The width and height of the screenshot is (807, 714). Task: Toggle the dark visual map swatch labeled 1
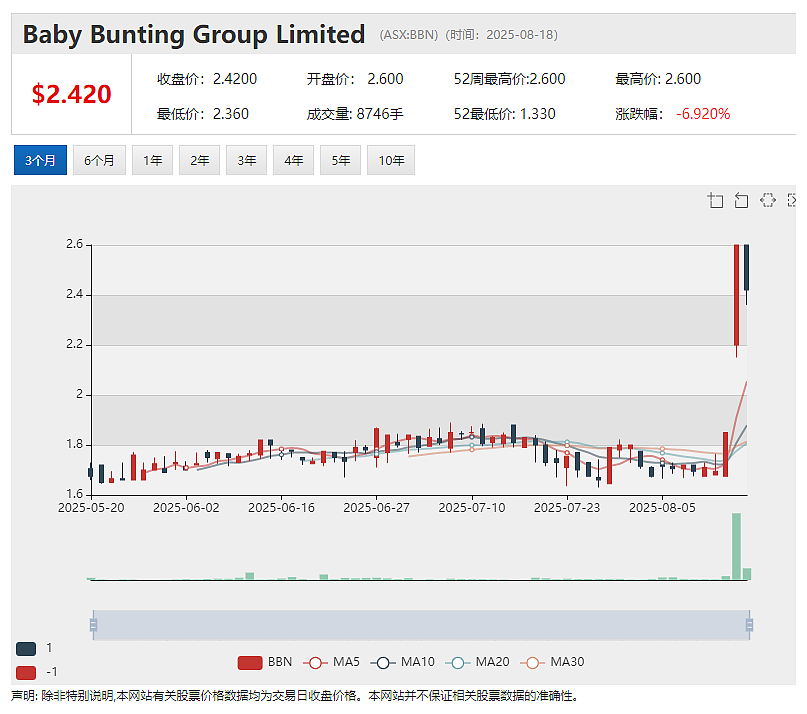[26, 649]
